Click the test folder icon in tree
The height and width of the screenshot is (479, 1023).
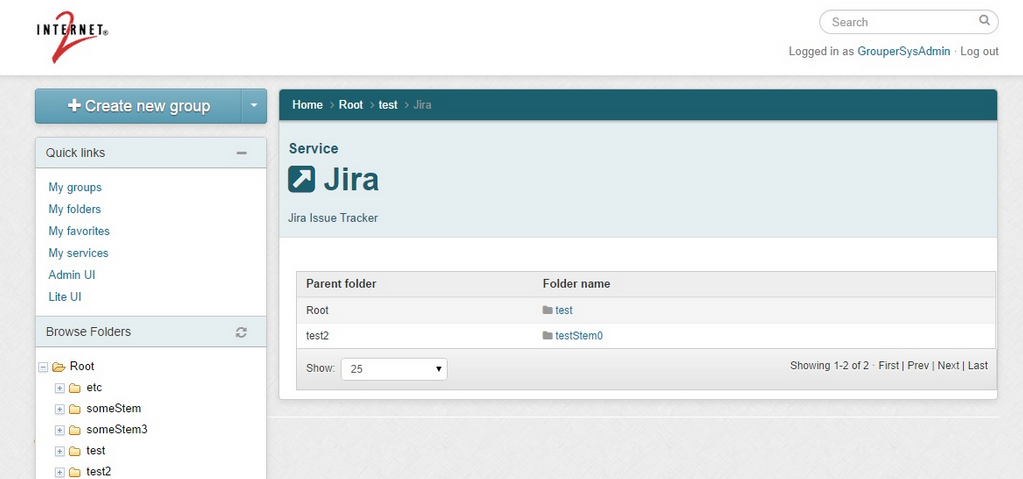point(74,451)
